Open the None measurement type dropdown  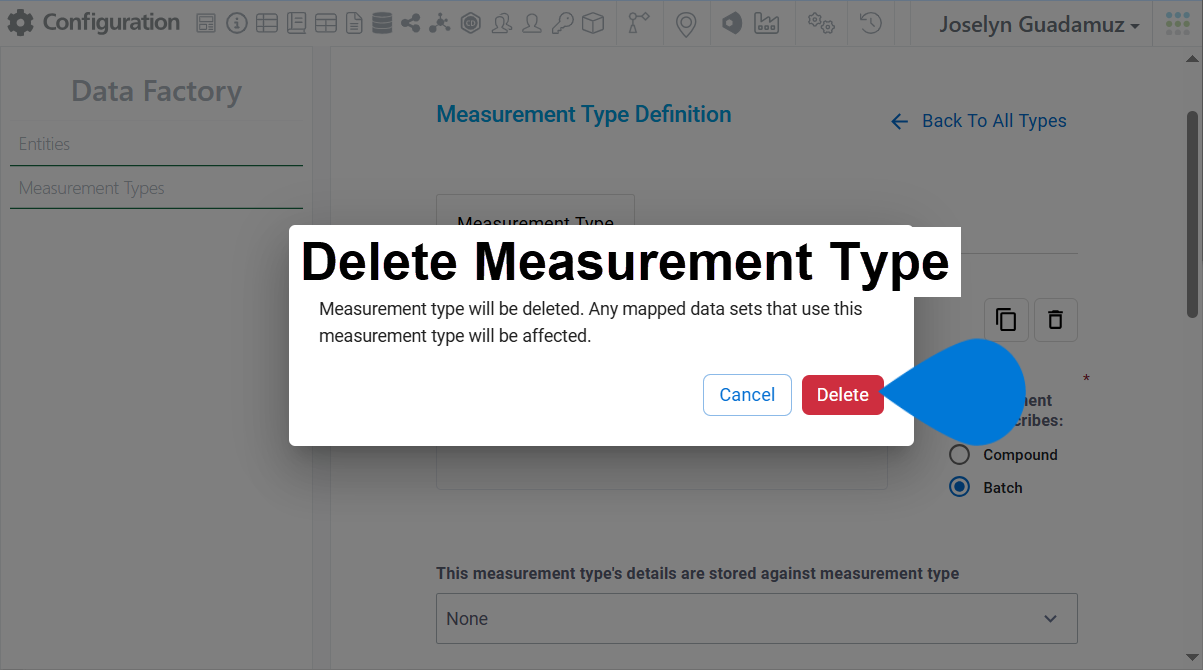(757, 618)
